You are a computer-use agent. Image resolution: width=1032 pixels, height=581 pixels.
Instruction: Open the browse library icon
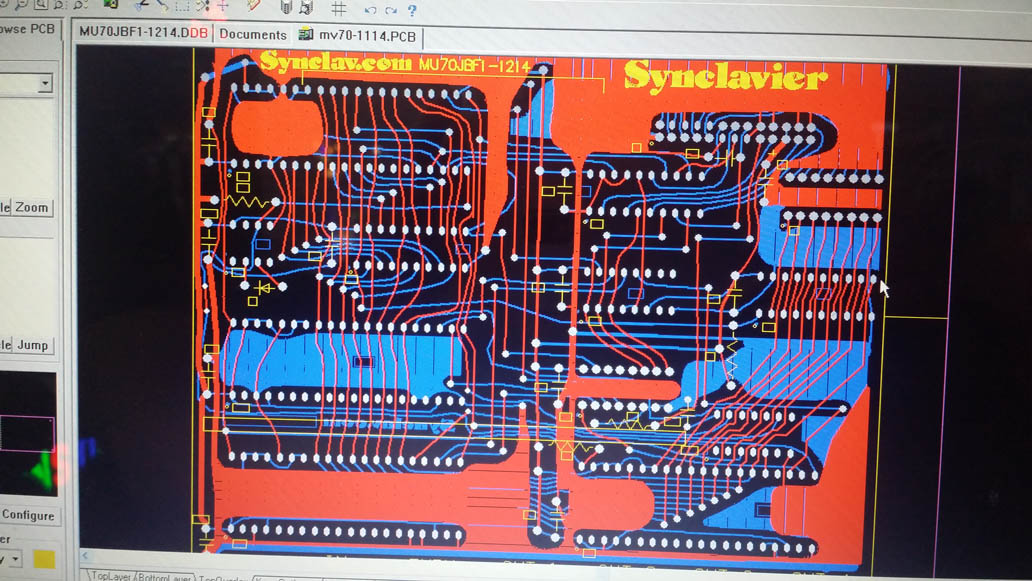[306, 7]
